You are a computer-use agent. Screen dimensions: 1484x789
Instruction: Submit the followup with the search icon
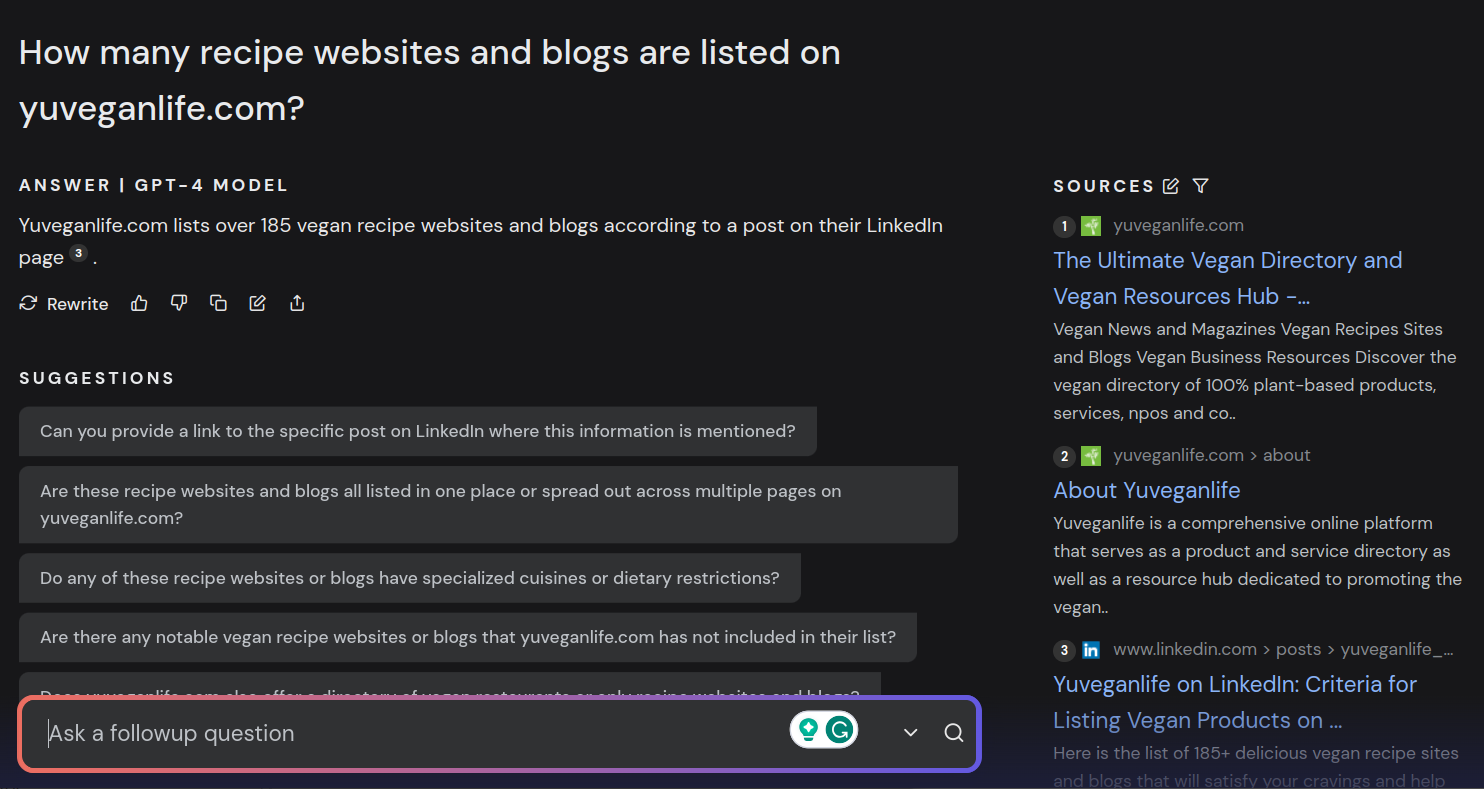tap(954, 733)
